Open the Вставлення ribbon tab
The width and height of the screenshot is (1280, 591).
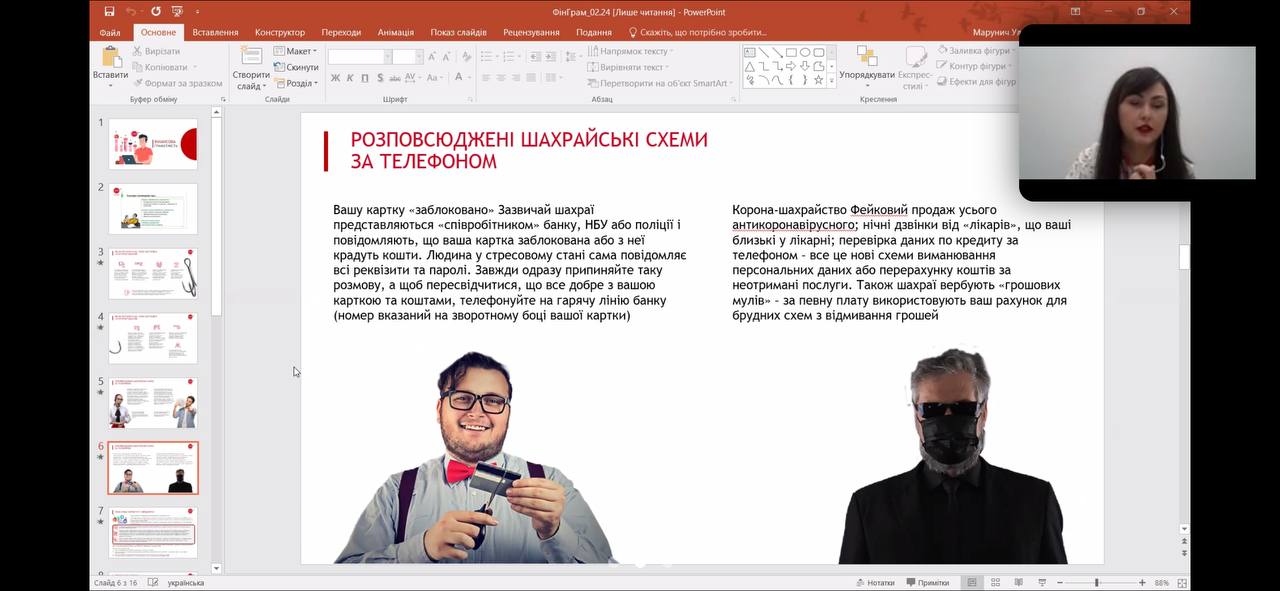[x=215, y=32]
